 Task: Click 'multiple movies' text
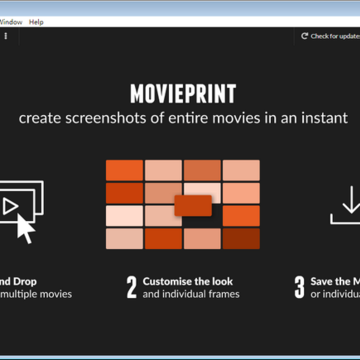pos(36,294)
